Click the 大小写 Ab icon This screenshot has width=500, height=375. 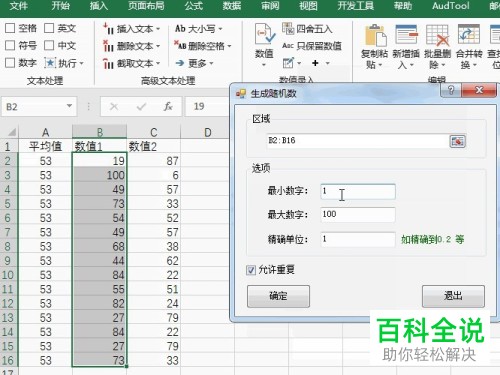pyautogui.click(x=180, y=29)
